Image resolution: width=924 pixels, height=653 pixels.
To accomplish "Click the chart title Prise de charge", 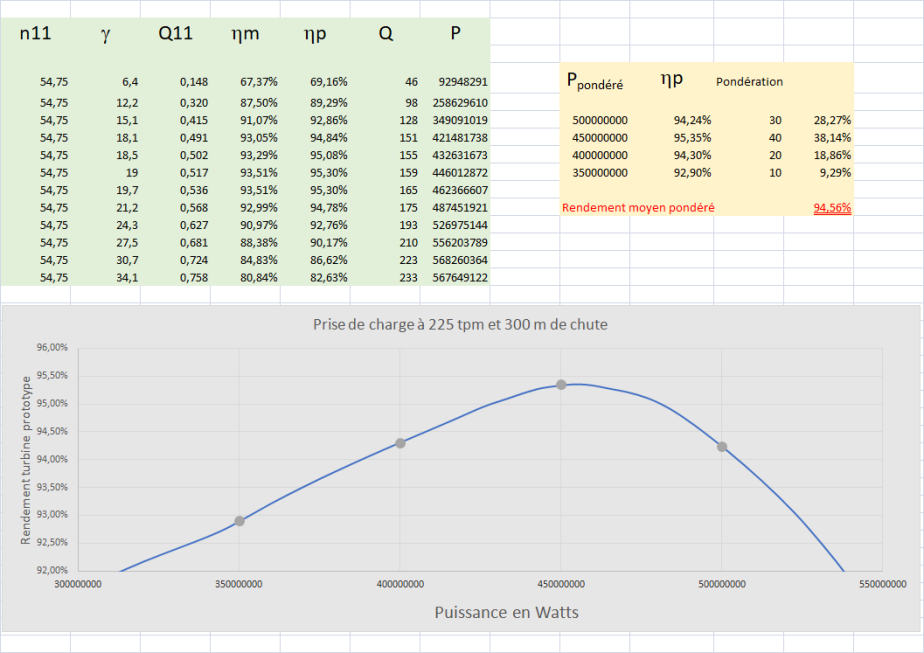I will (460, 324).
